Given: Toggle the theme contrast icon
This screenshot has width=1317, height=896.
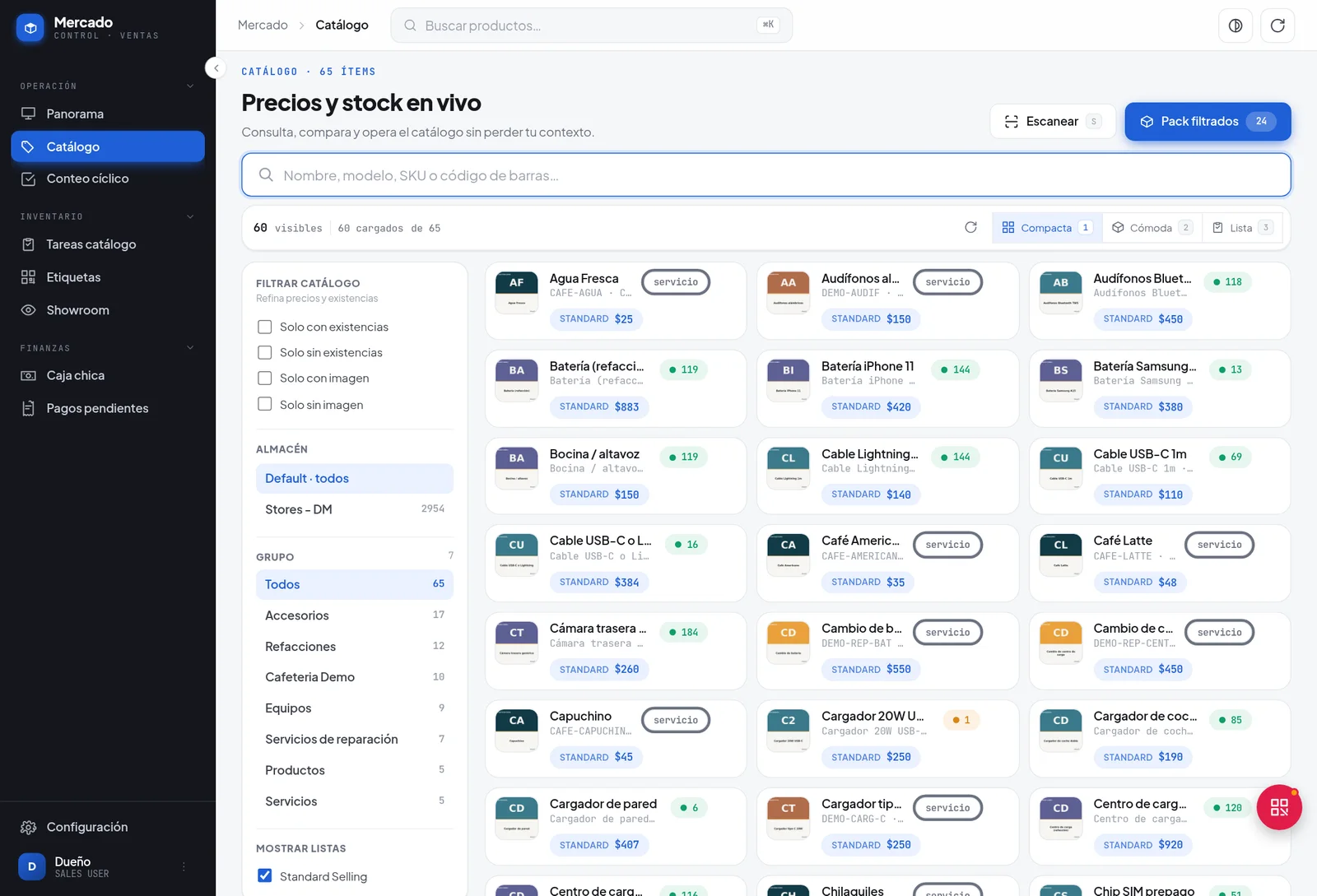Looking at the screenshot, I should coord(1236,26).
